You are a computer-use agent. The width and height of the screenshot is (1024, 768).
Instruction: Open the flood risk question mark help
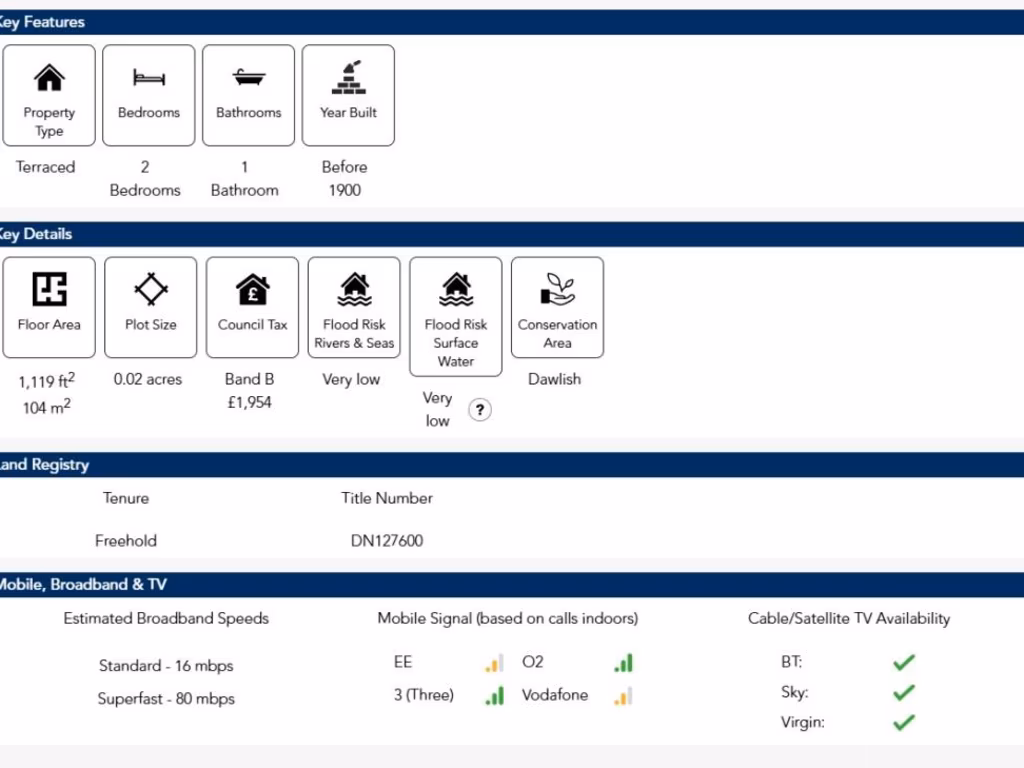[480, 410]
